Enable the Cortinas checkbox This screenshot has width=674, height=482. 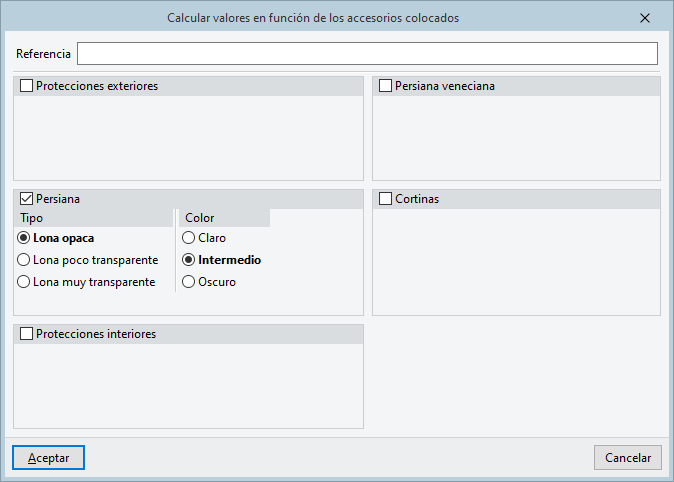(x=386, y=199)
